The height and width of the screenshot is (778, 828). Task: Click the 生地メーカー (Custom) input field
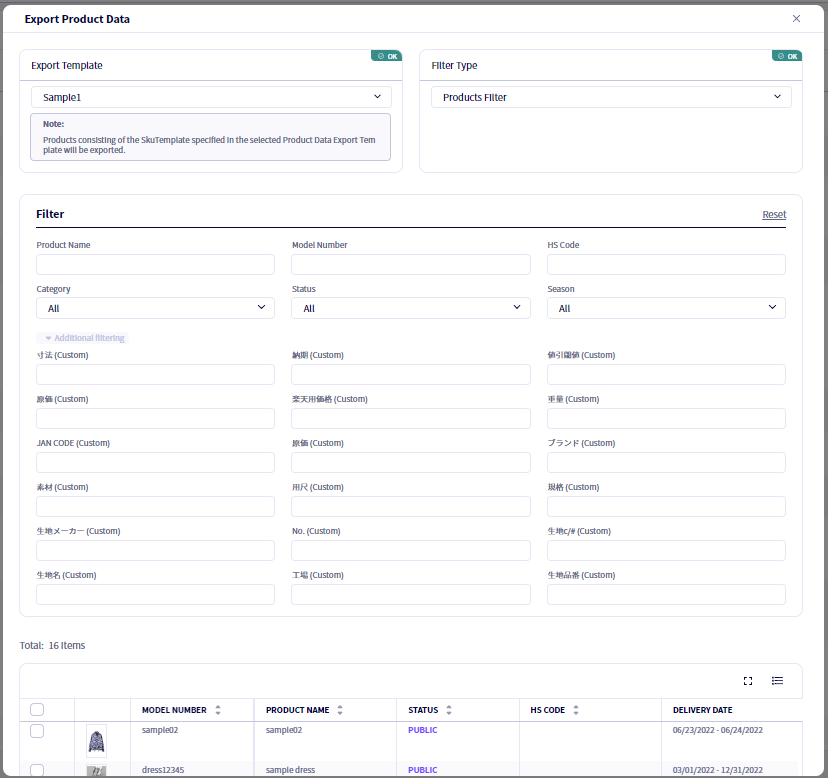click(x=155, y=550)
